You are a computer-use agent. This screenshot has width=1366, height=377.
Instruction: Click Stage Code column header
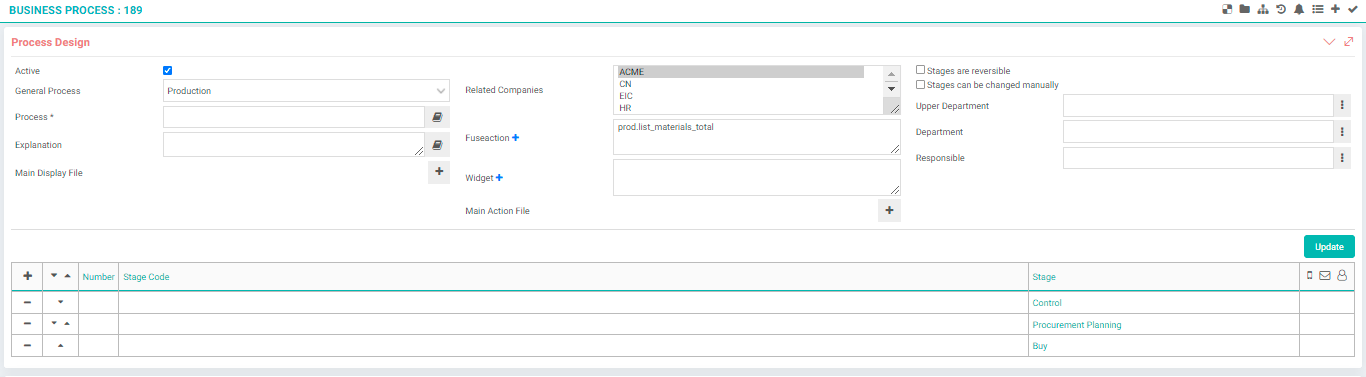[146, 277]
